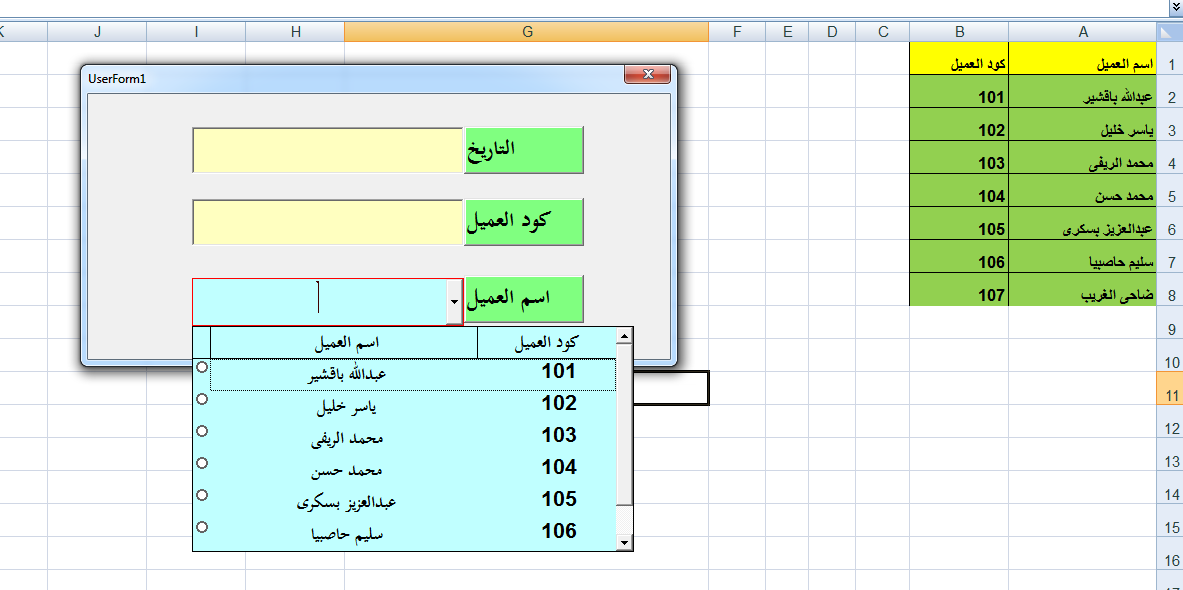Select column I header
Screen dimensions: 1183x590
click(x=196, y=31)
